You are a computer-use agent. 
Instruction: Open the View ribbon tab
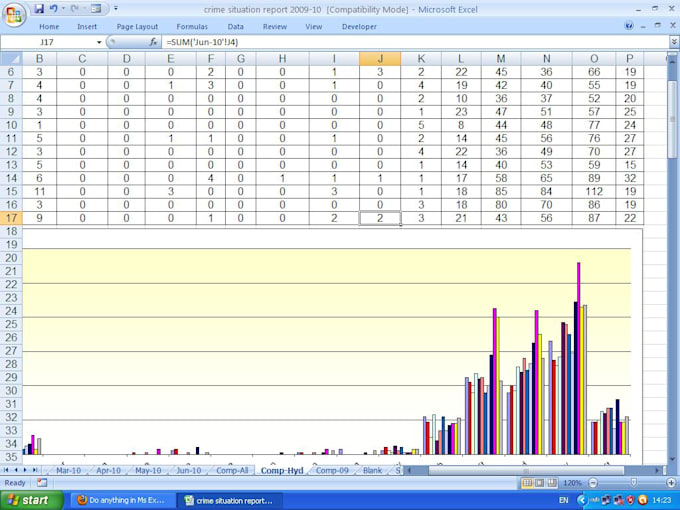point(314,26)
